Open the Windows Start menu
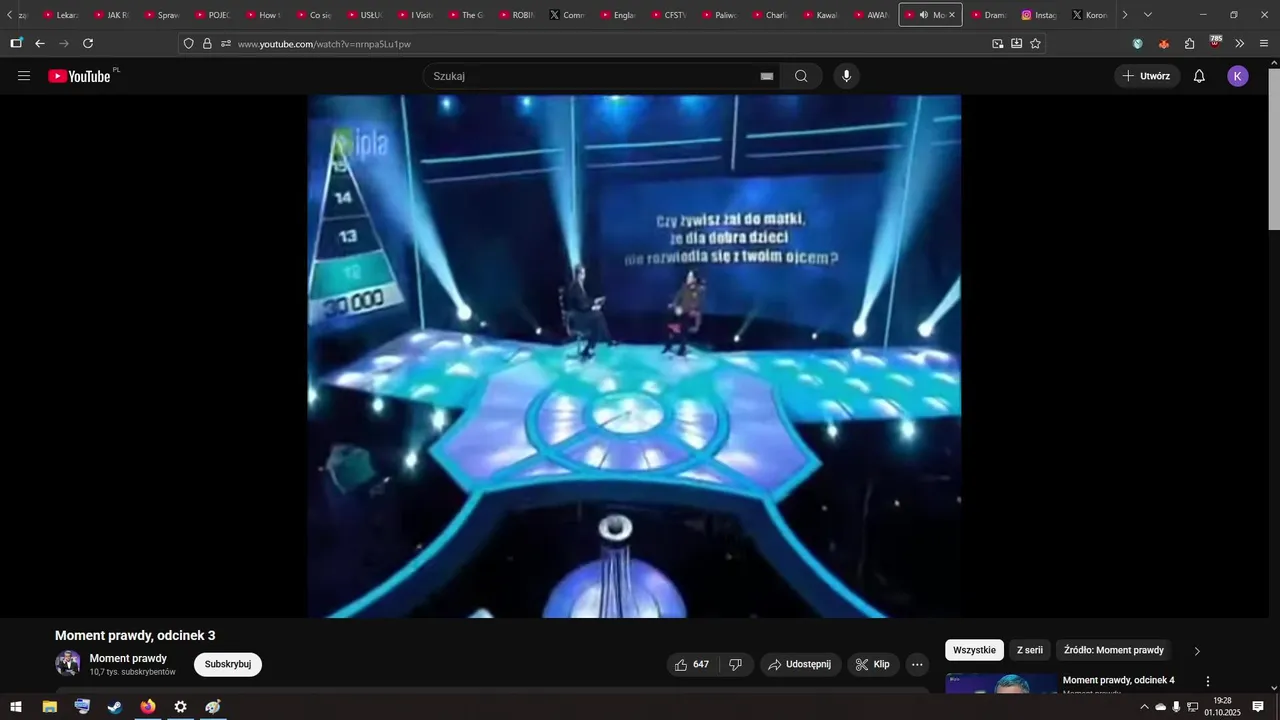1280x720 pixels. click(x=16, y=707)
